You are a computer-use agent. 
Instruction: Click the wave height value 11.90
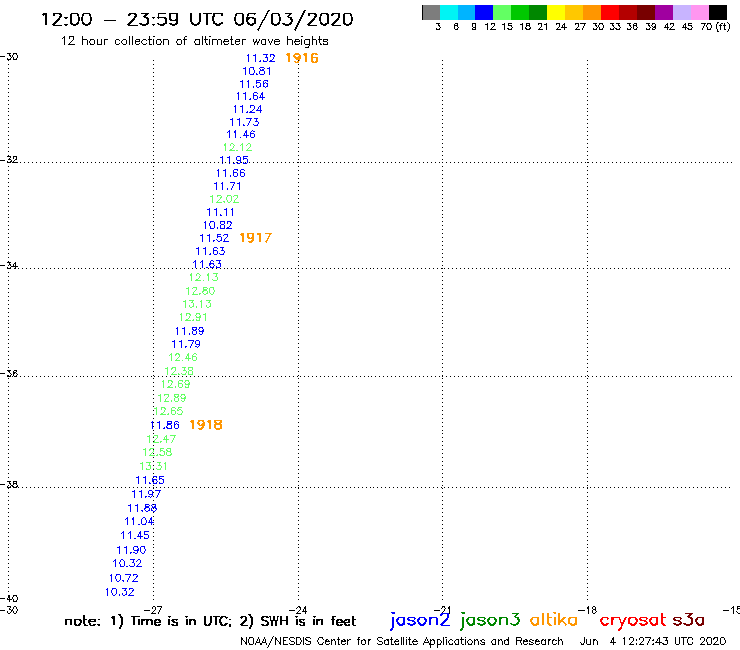132,550
